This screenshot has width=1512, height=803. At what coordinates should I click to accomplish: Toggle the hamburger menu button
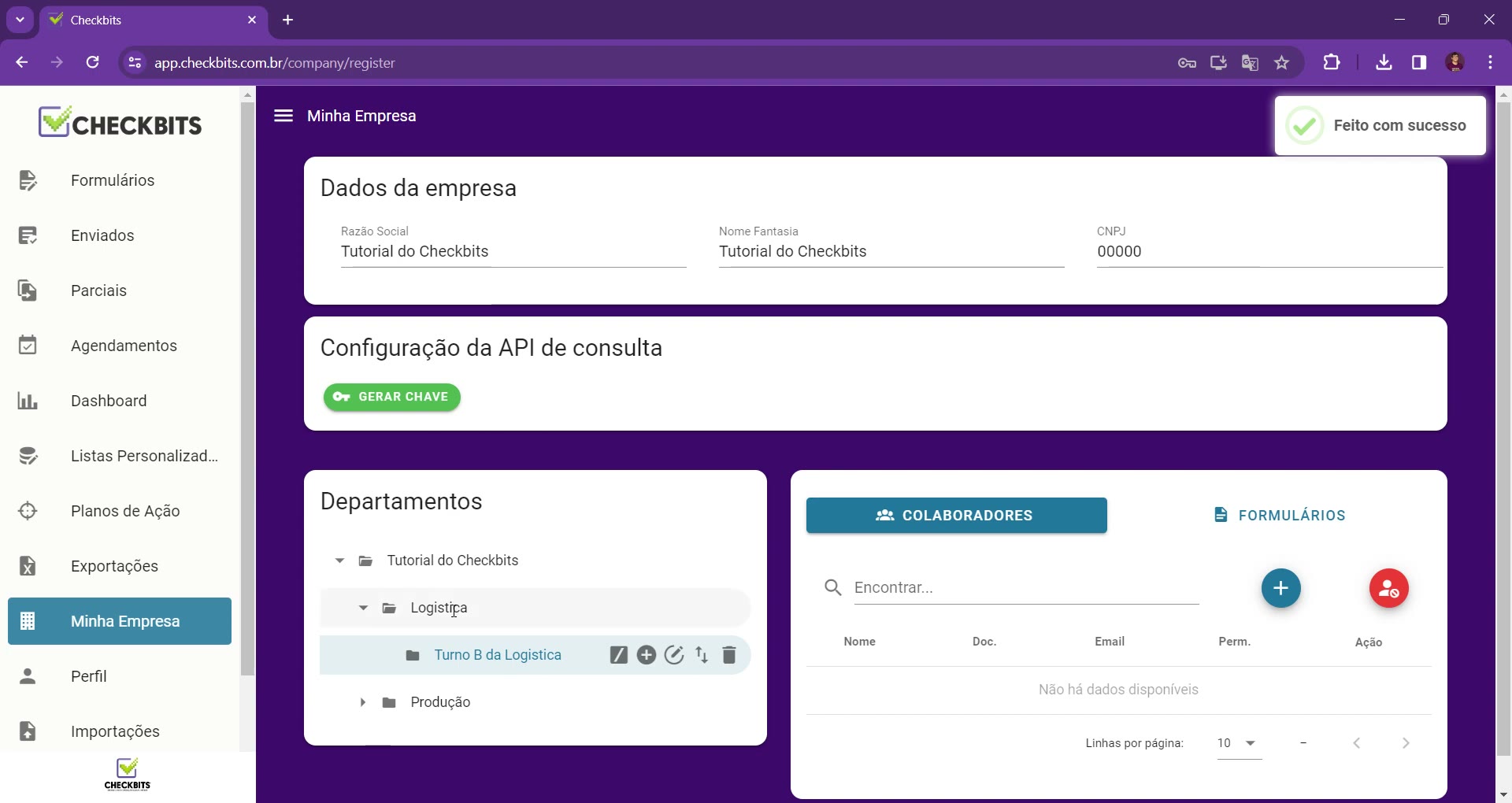coord(283,116)
